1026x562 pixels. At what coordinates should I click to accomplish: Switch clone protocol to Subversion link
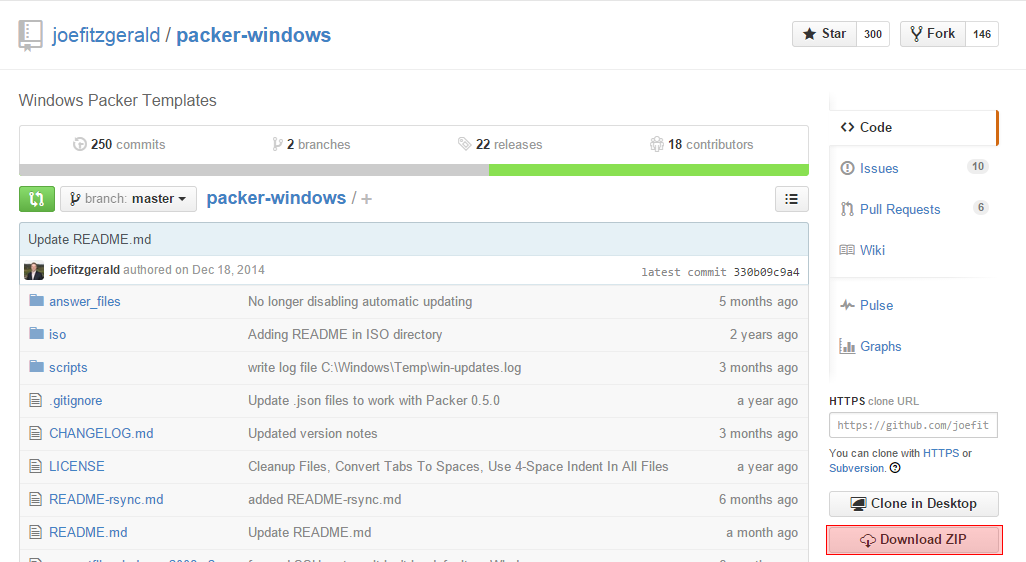(x=857, y=468)
